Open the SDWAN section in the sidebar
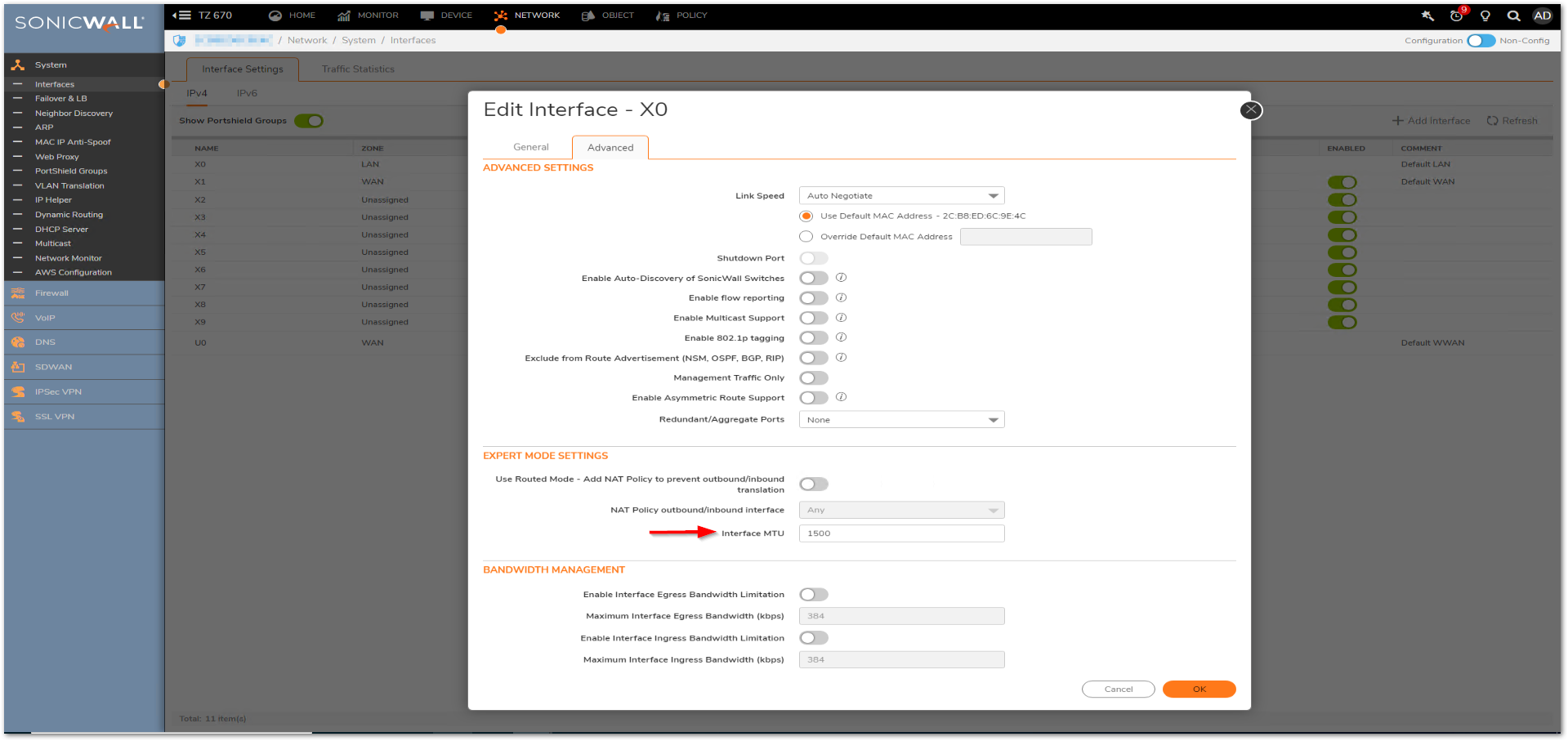 pyautogui.click(x=84, y=367)
